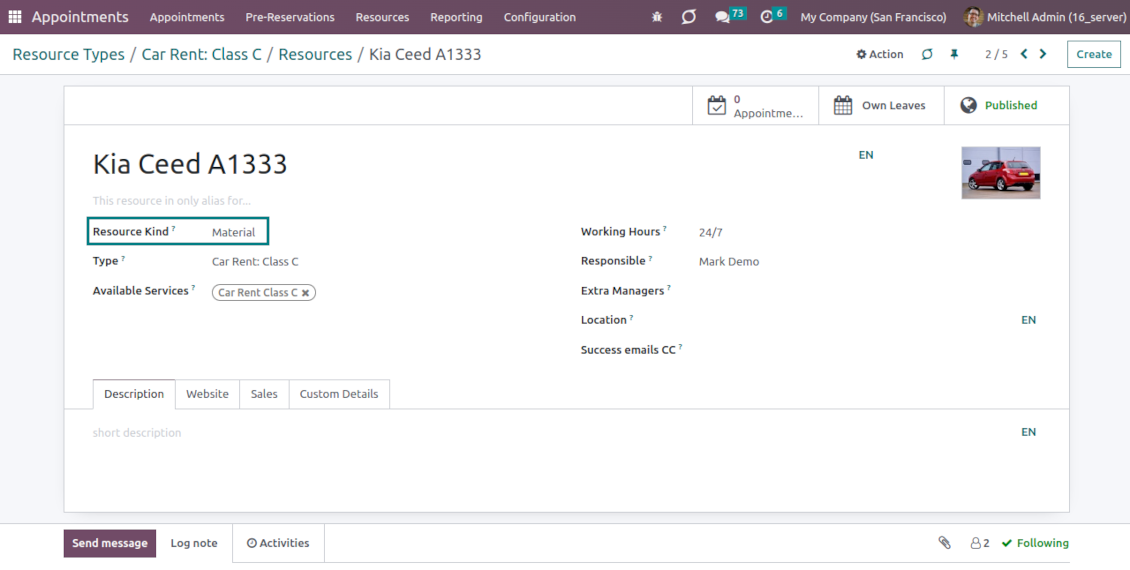The height and width of the screenshot is (570, 1130).
Task: Click the bug debug icon
Action: (x=657, y=17)
